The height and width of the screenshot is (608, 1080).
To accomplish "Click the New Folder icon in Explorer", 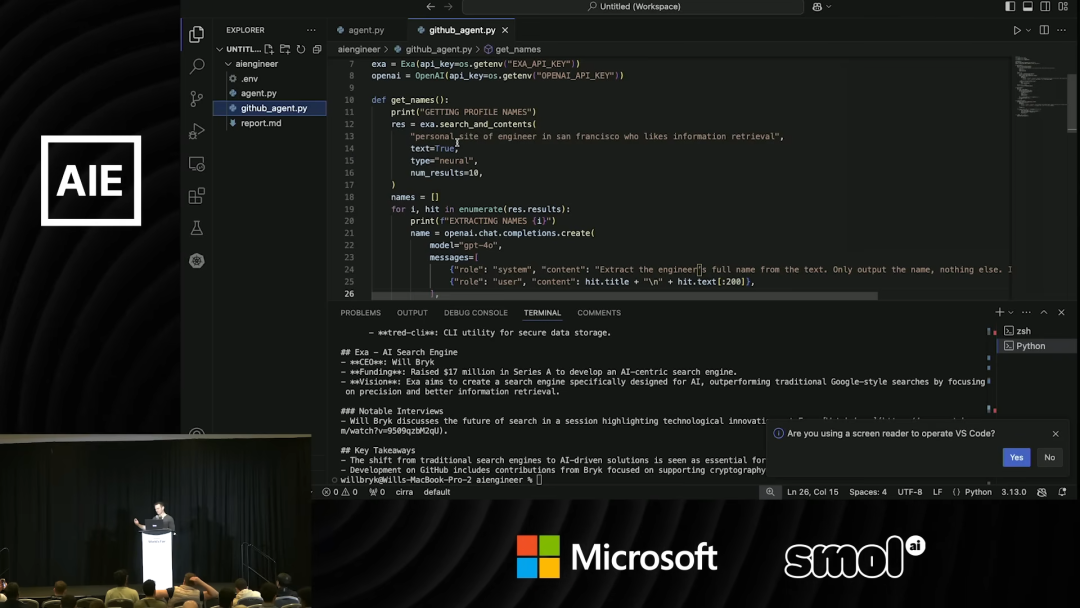I will pos(284,49).
